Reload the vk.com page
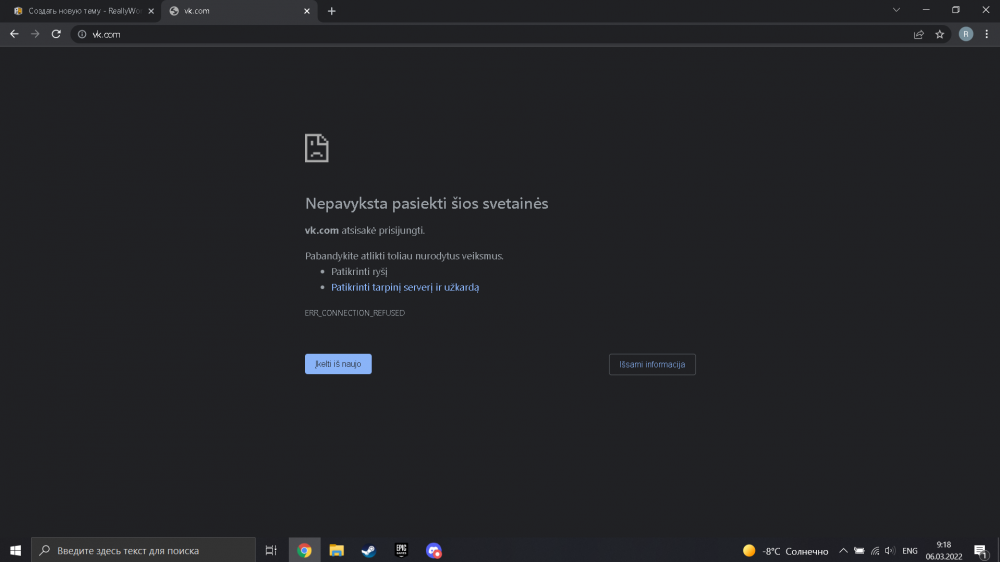 [56, 34]
